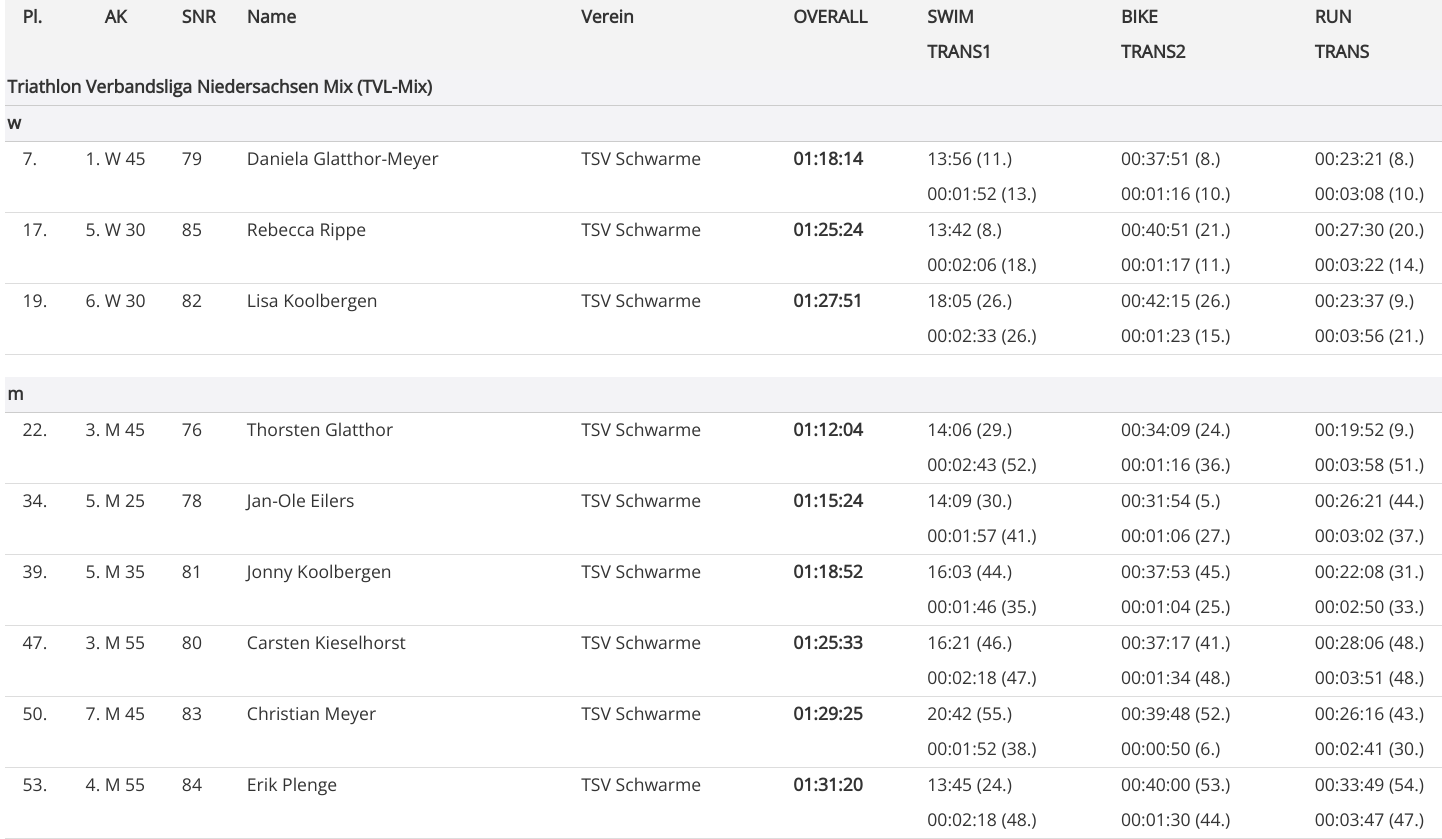Screen dimensions: 1442x839
Task: Click the BIKE column header
Action: (1139, 17)
